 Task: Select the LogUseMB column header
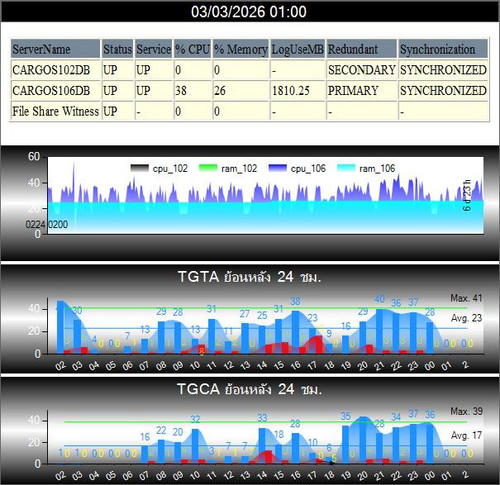coord(298,49)
